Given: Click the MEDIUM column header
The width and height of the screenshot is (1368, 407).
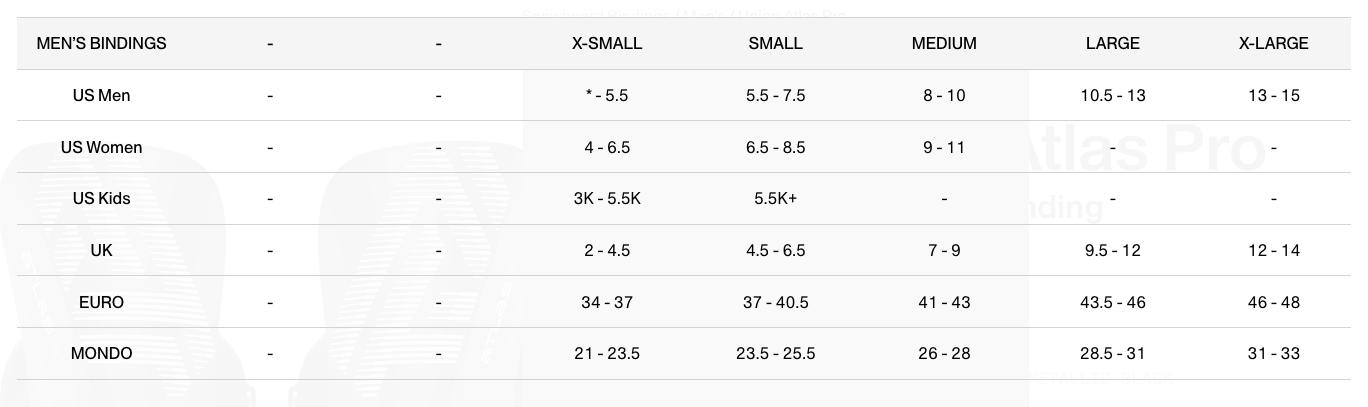Looking at the screenshot, I should point(944,44).
